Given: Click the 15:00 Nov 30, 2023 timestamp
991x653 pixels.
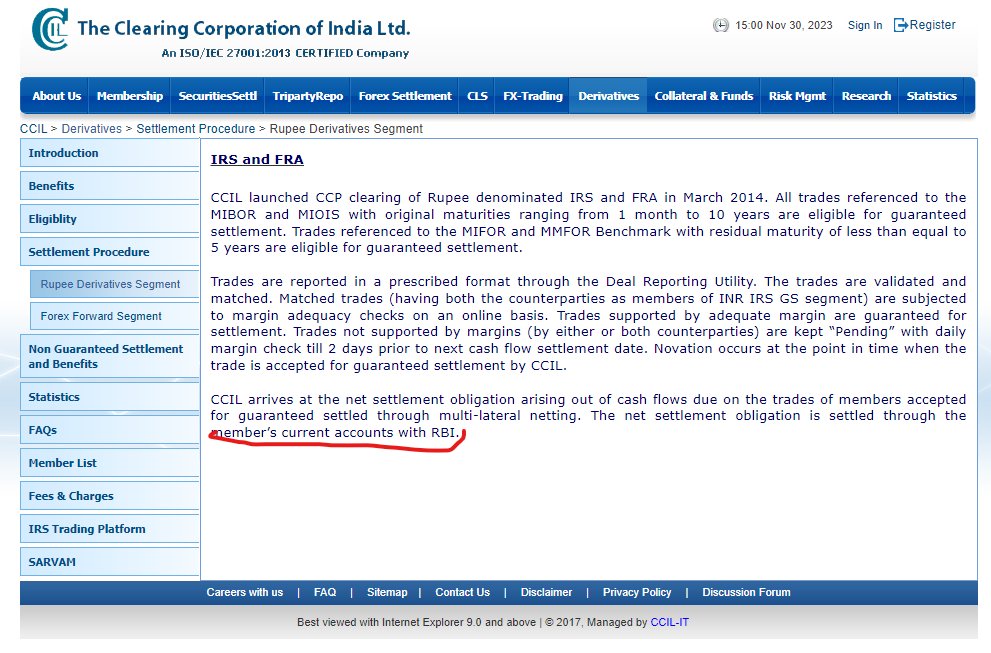Looking at the screenshot, I should 784,25.
